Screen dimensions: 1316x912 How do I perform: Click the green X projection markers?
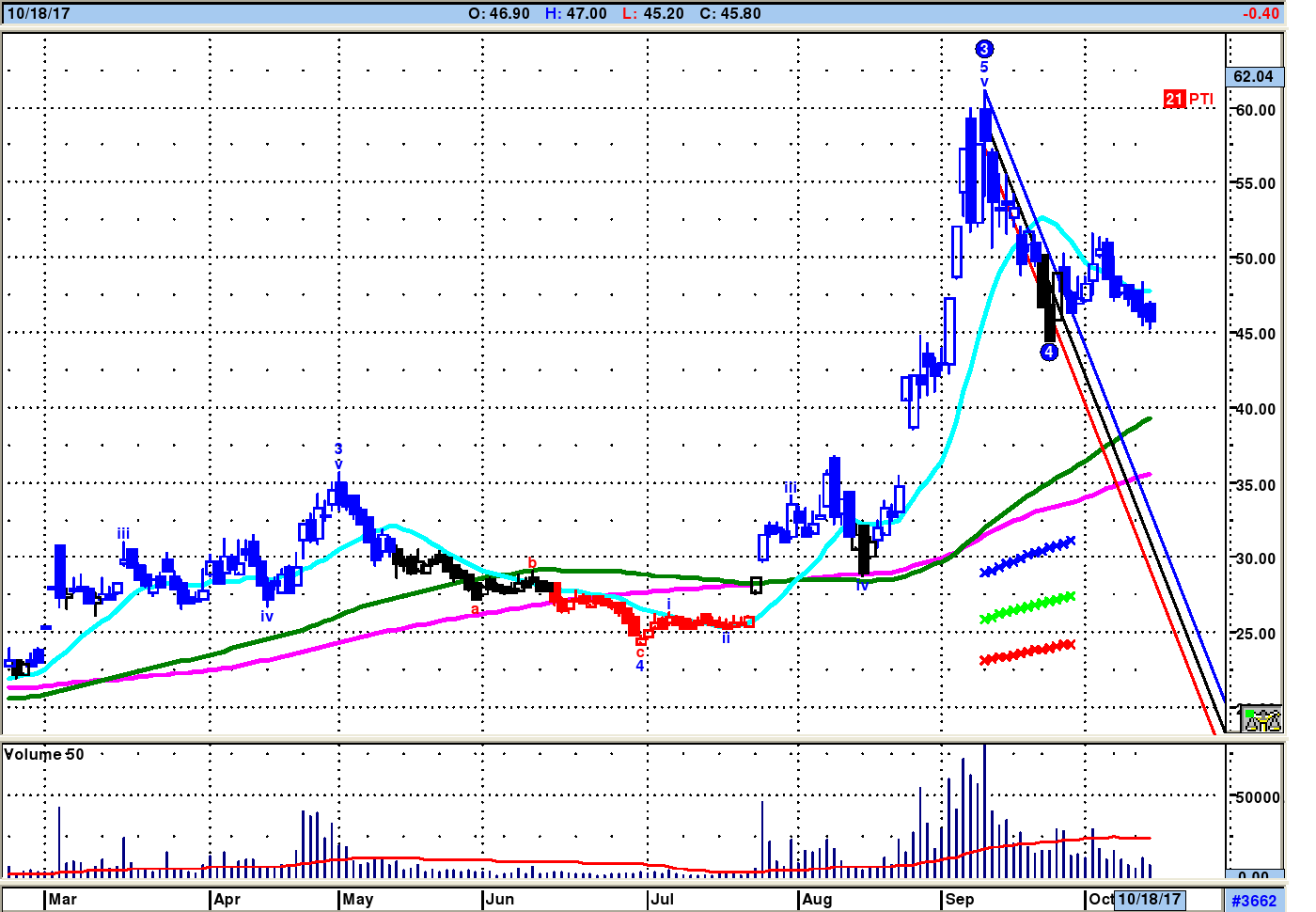coord(1026,607)
